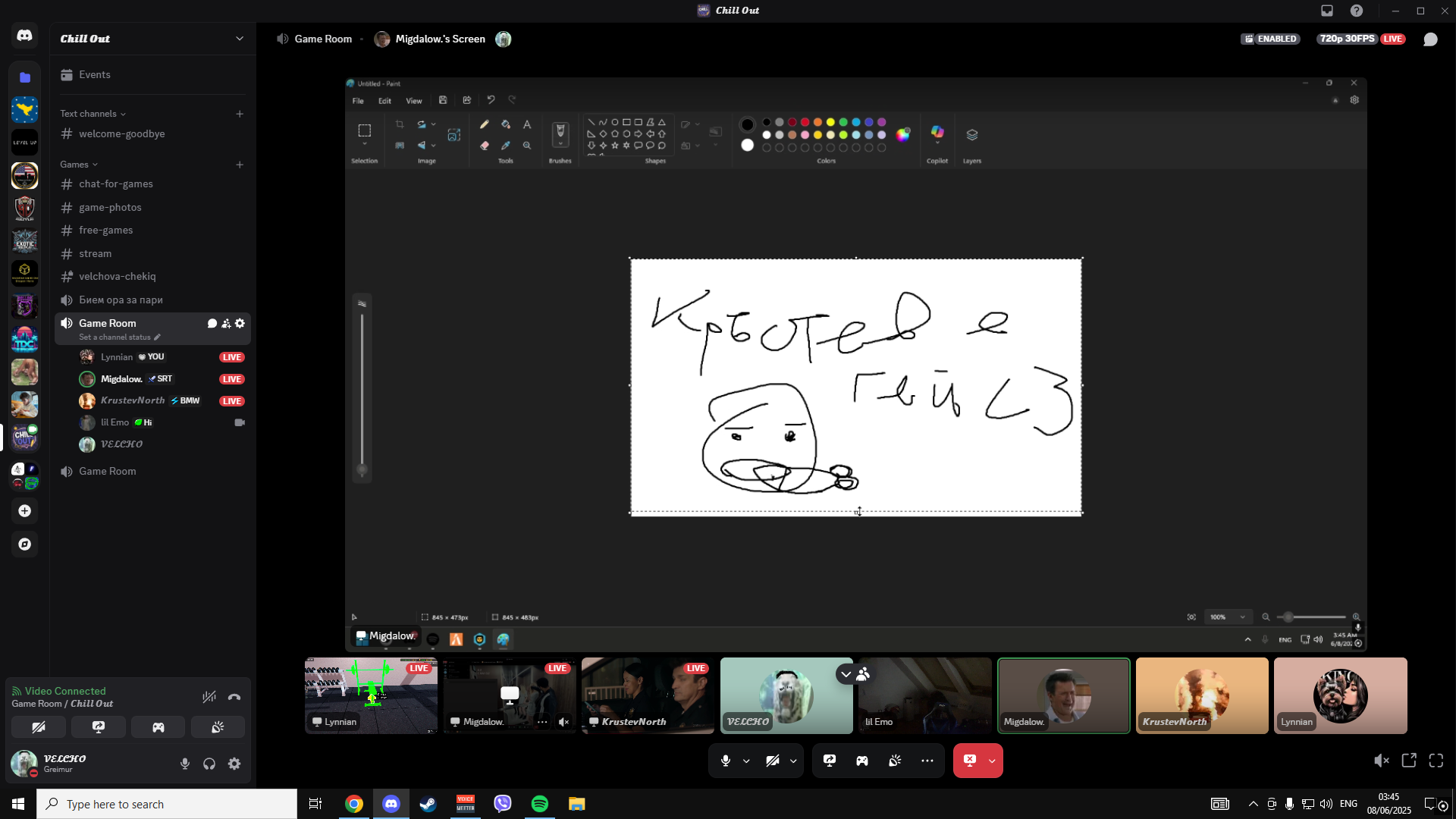Unmute audio on Migdalow's live stream thumbnail

[x=563, y=723]
